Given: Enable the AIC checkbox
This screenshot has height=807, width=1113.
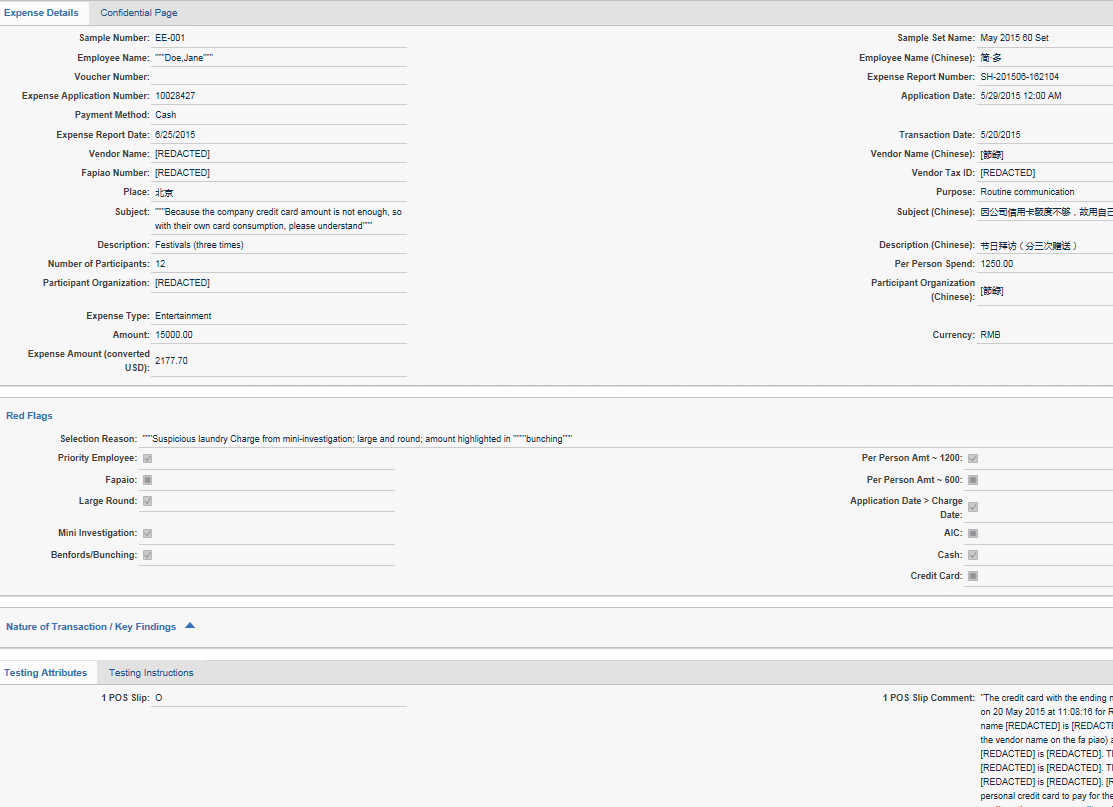Looking at the screenshot, I should coord(973,533).
